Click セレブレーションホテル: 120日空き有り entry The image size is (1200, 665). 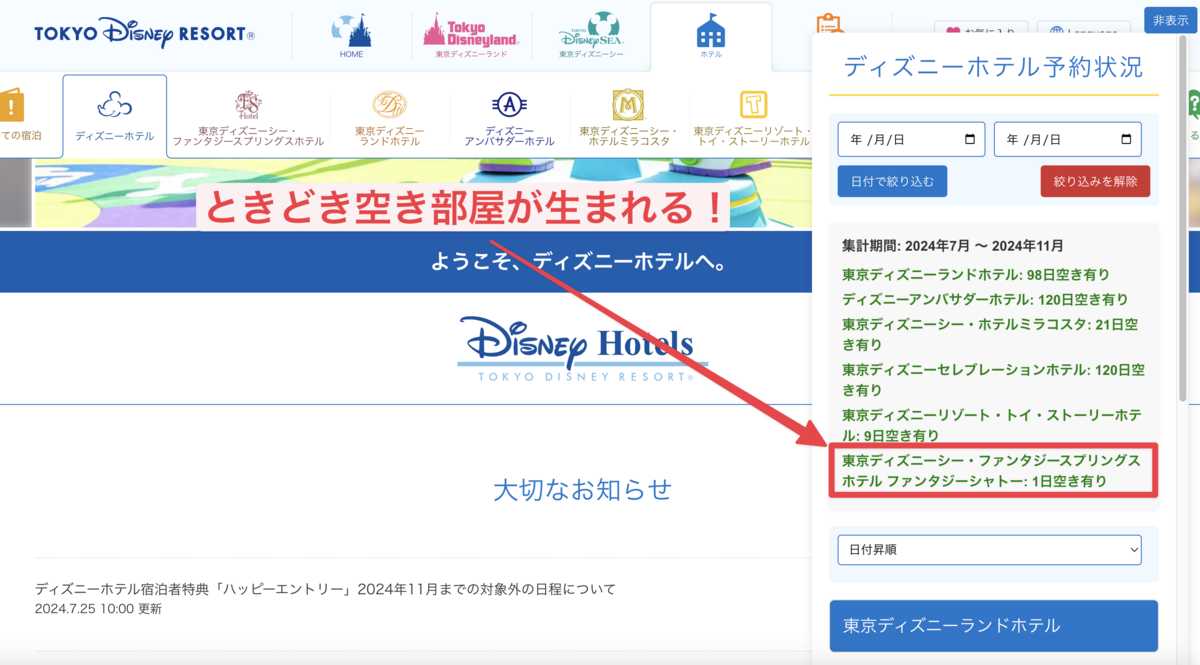click(993, 379)
